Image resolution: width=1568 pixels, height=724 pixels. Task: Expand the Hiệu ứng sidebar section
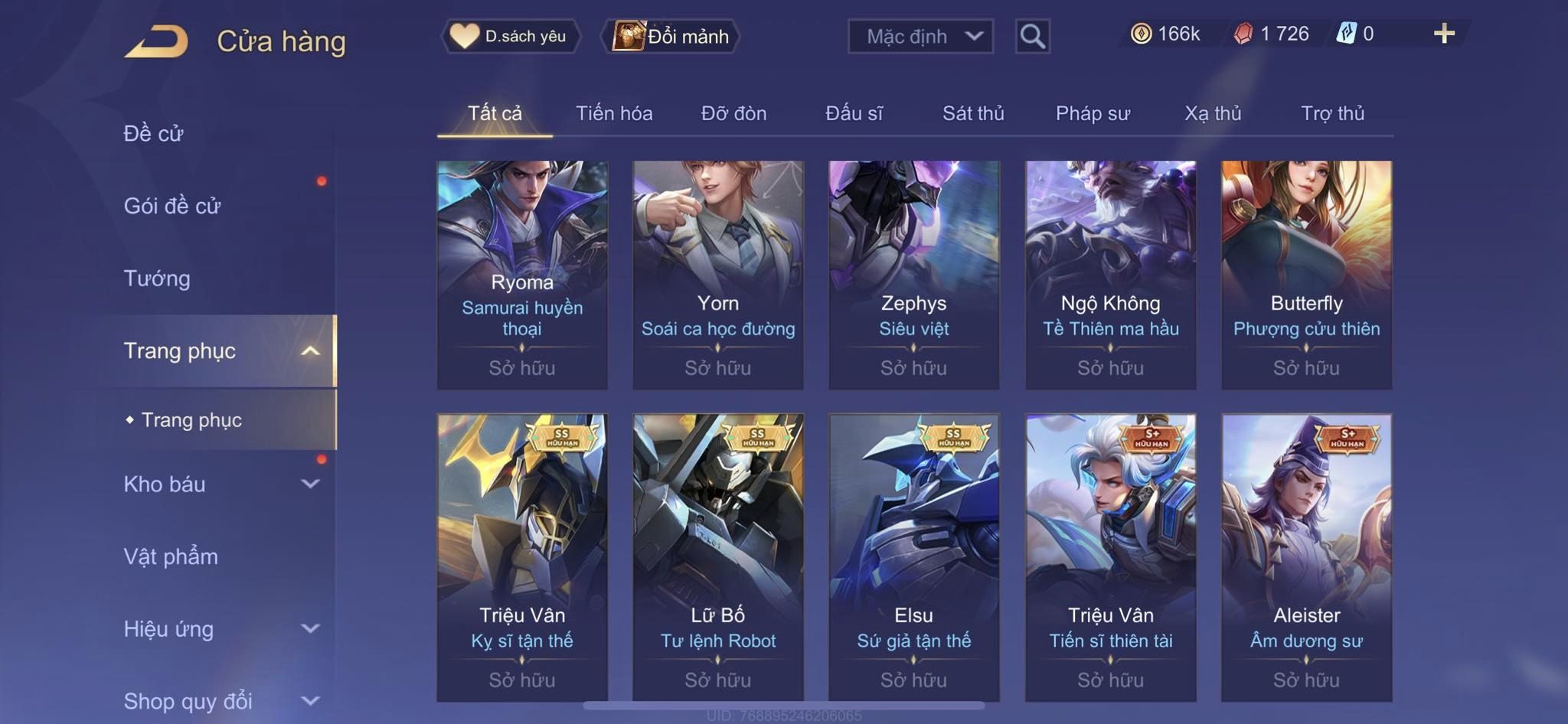pos(309,629)
